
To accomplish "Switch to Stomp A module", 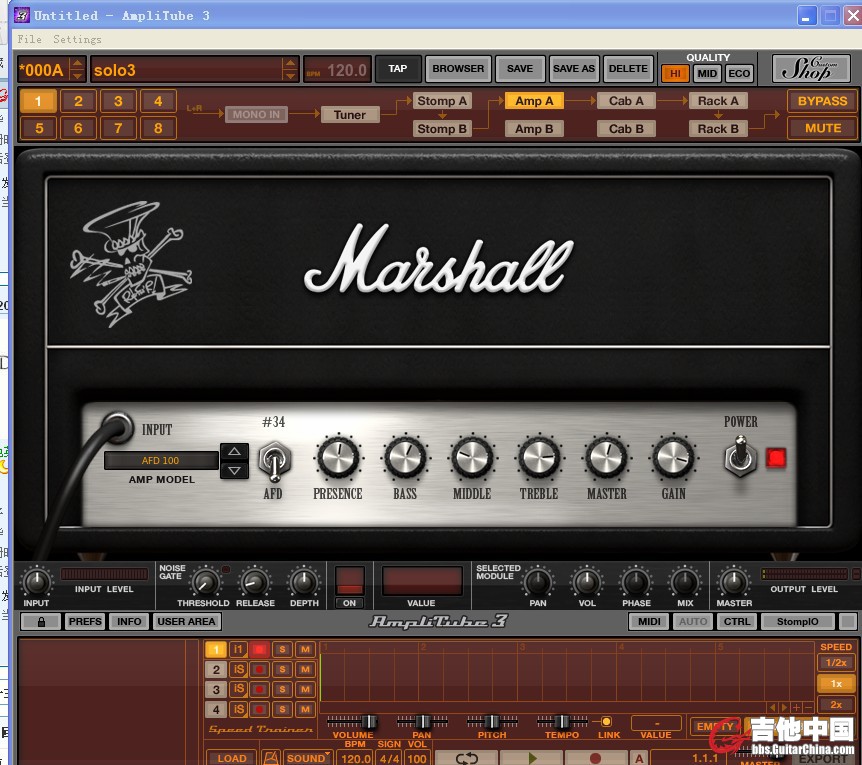I will (442, 101).
